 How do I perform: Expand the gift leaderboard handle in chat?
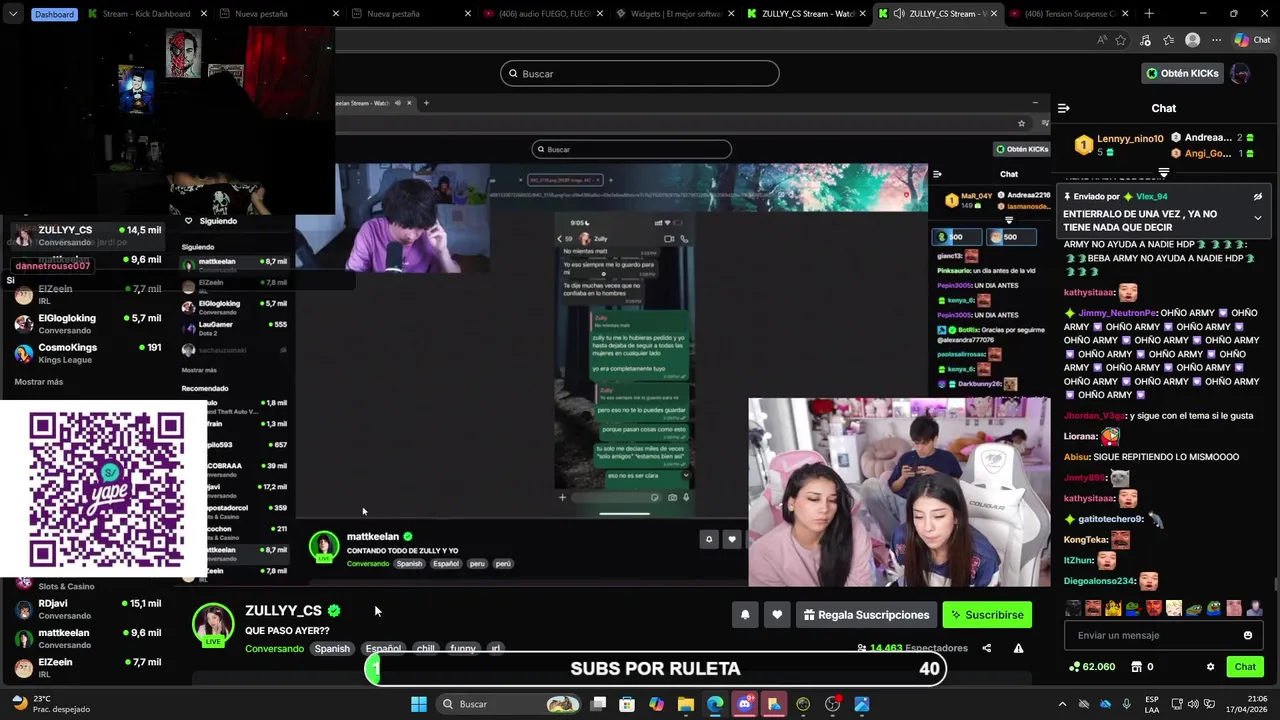(x=1164, y=173)
